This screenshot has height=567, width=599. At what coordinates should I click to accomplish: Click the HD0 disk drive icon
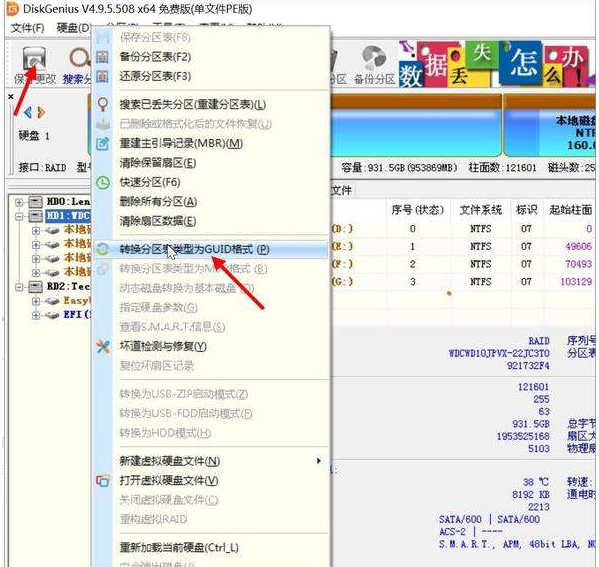click(x=36, y=201)
